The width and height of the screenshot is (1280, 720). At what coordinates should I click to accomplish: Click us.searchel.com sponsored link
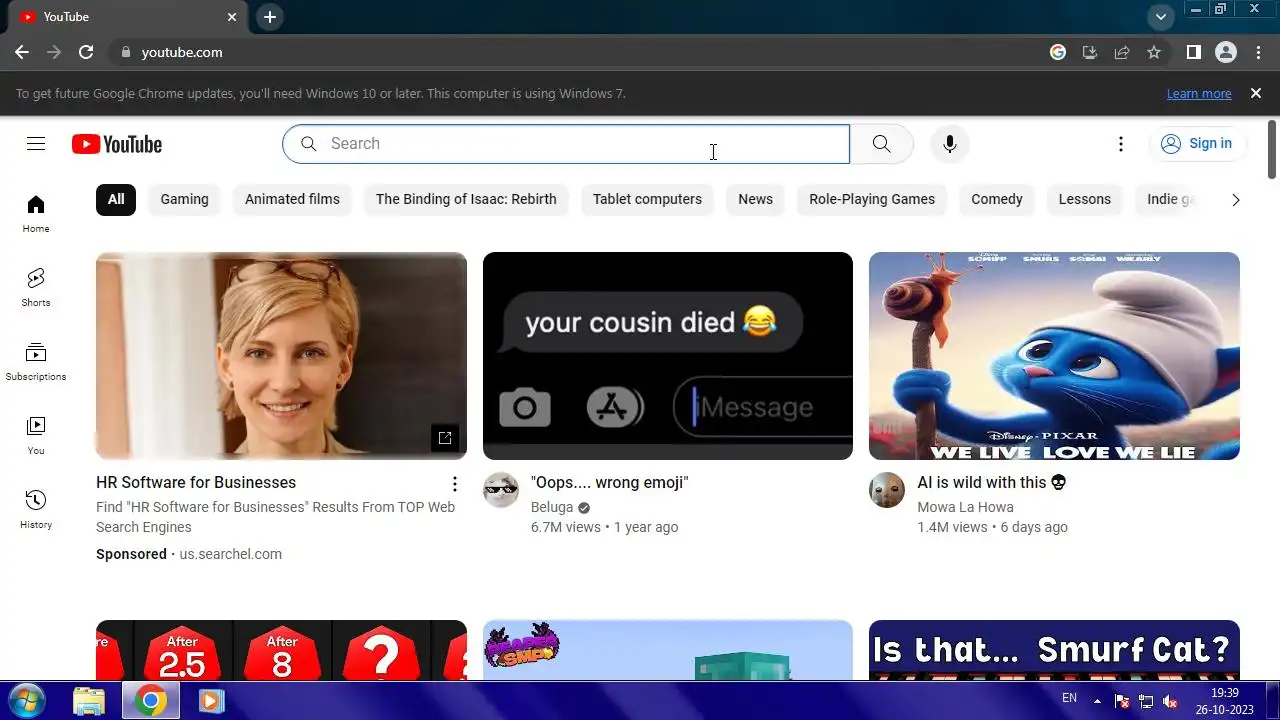coord(231,554)
